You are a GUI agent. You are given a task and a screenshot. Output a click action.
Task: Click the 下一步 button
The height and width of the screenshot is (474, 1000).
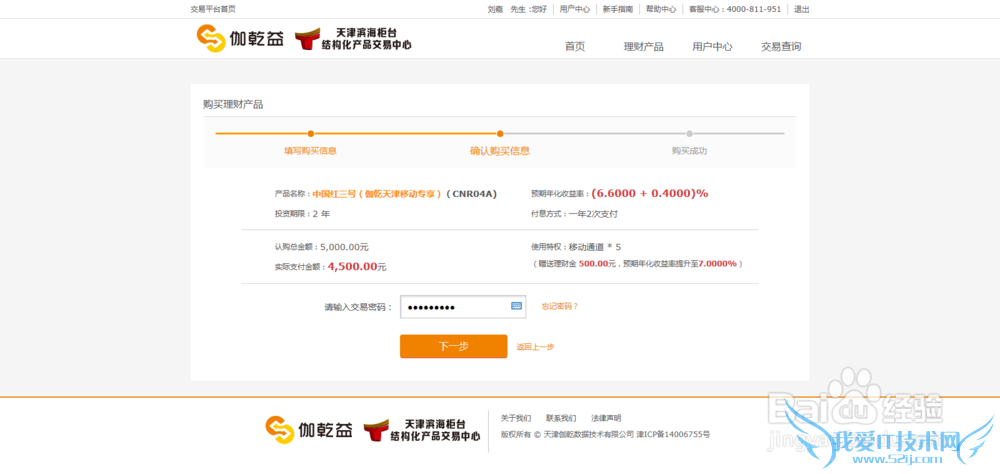click(x=453, y=346)
